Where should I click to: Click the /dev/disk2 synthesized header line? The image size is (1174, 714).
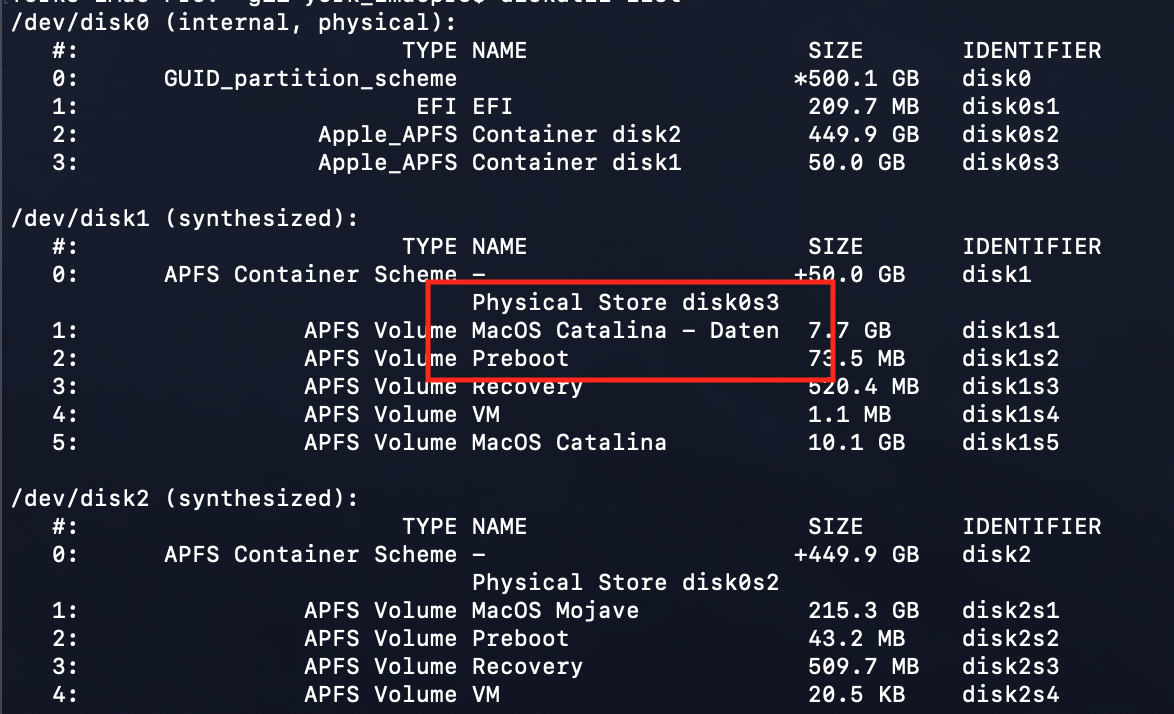coord(184,498)
